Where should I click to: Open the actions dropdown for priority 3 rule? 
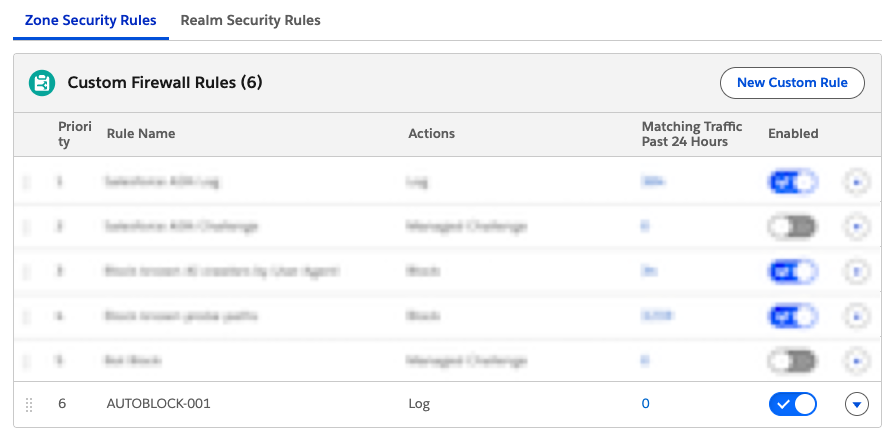coord(857,271)
